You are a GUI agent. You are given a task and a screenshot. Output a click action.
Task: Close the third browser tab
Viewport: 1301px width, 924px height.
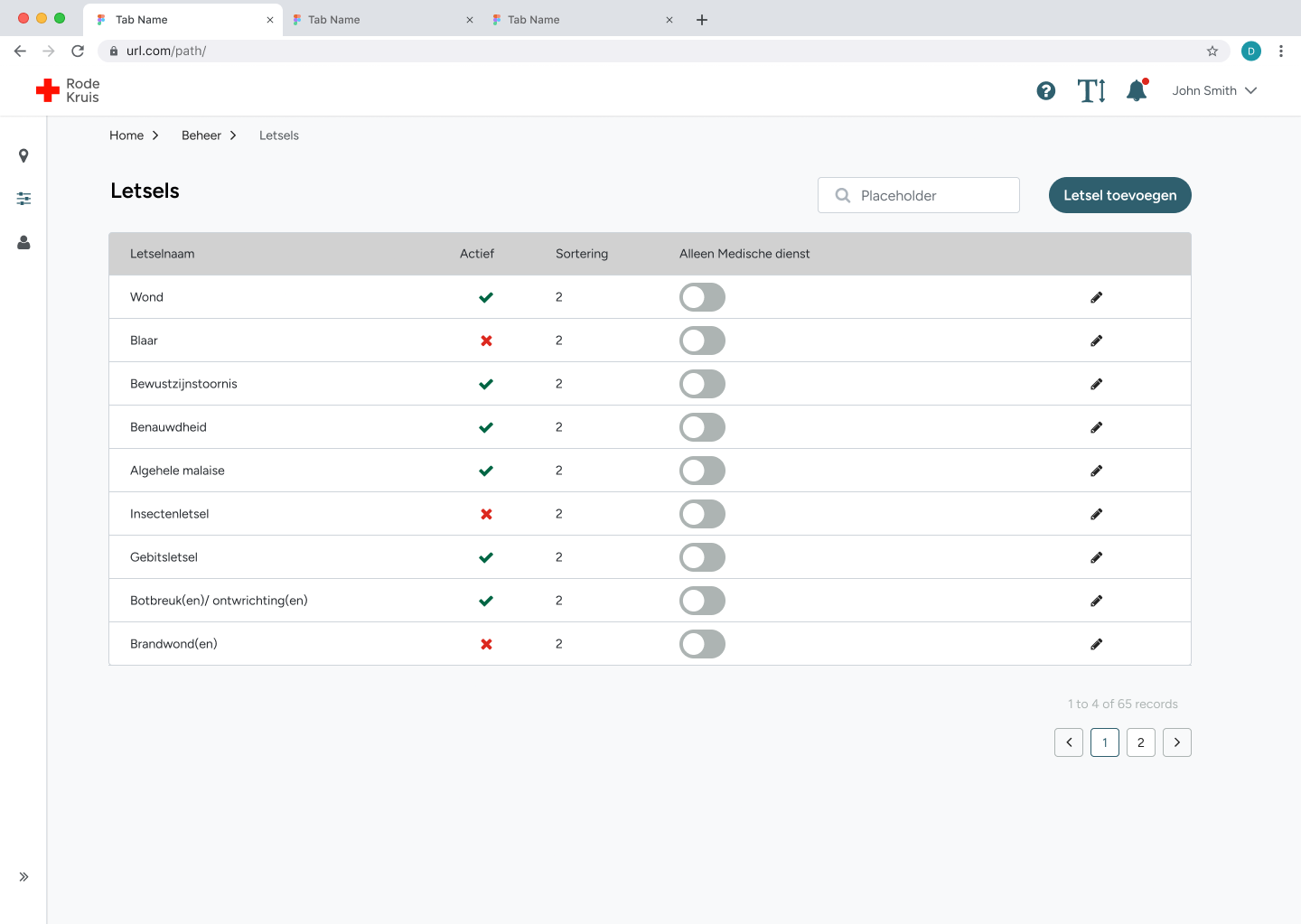[x=669, y=20]
